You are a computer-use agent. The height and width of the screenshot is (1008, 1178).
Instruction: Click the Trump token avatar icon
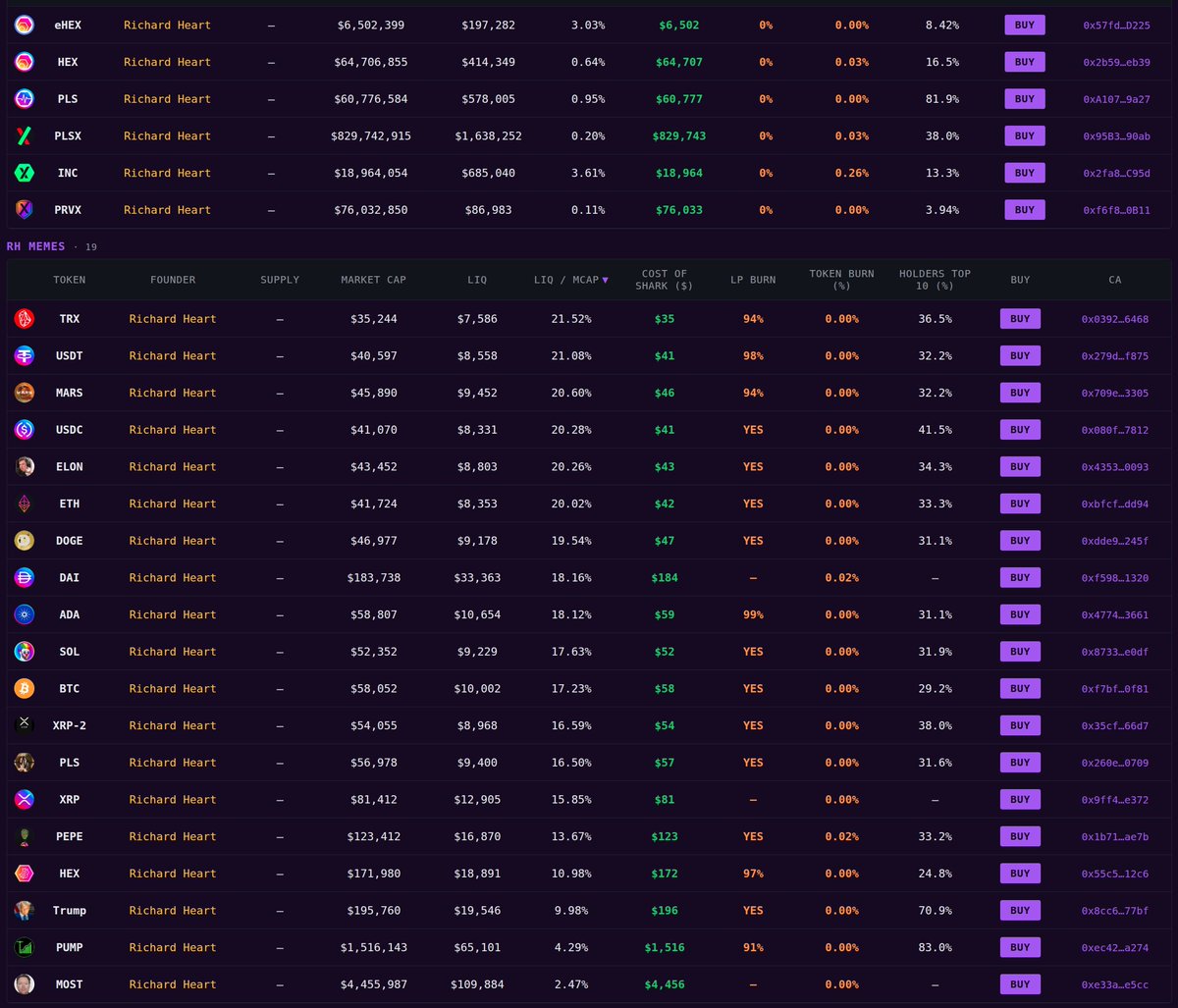25,911
